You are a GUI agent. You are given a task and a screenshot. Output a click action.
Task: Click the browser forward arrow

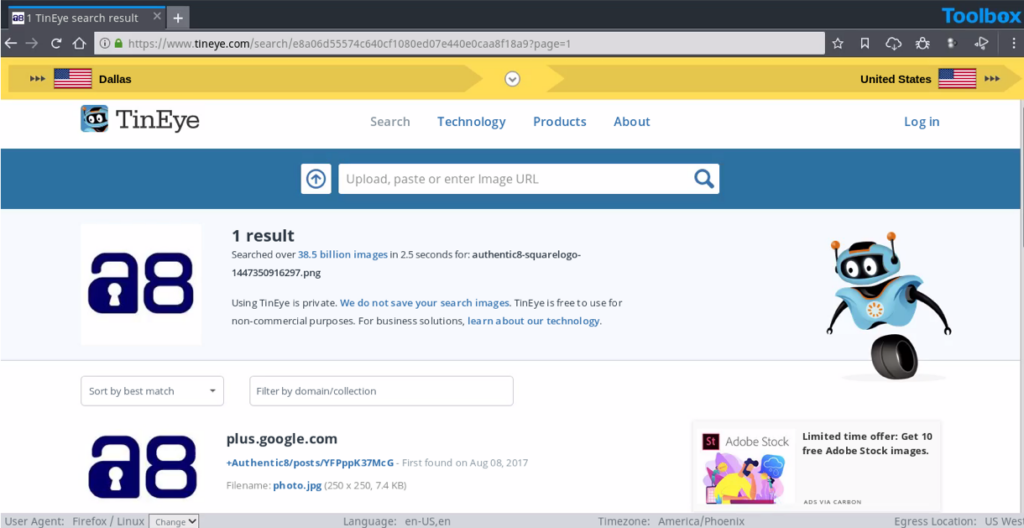[x=32, y=44]
